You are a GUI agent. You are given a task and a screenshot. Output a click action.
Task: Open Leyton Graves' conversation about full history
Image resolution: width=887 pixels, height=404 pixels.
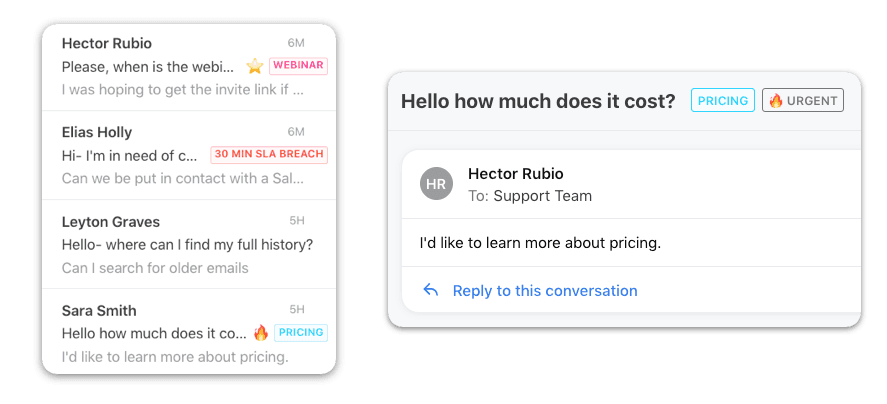189,244
